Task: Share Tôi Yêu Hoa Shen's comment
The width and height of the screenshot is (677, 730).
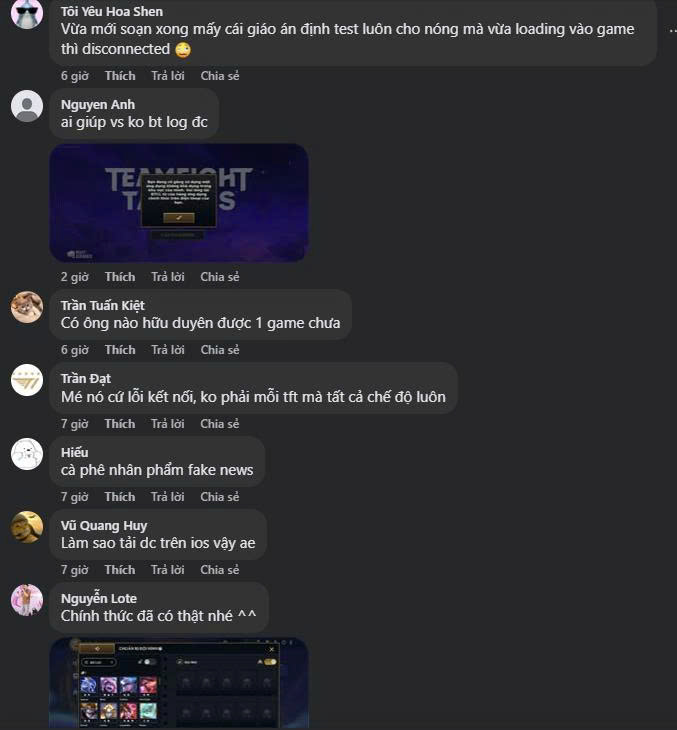Action: pos(220,76)
